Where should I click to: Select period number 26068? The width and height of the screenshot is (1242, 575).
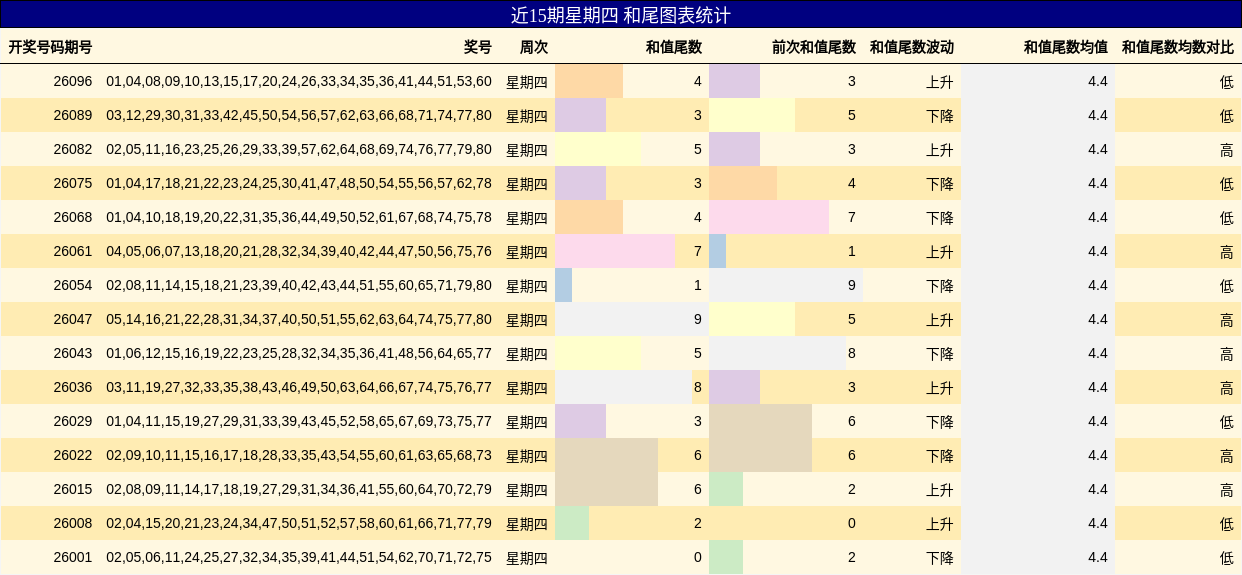[x=73, y=217]
